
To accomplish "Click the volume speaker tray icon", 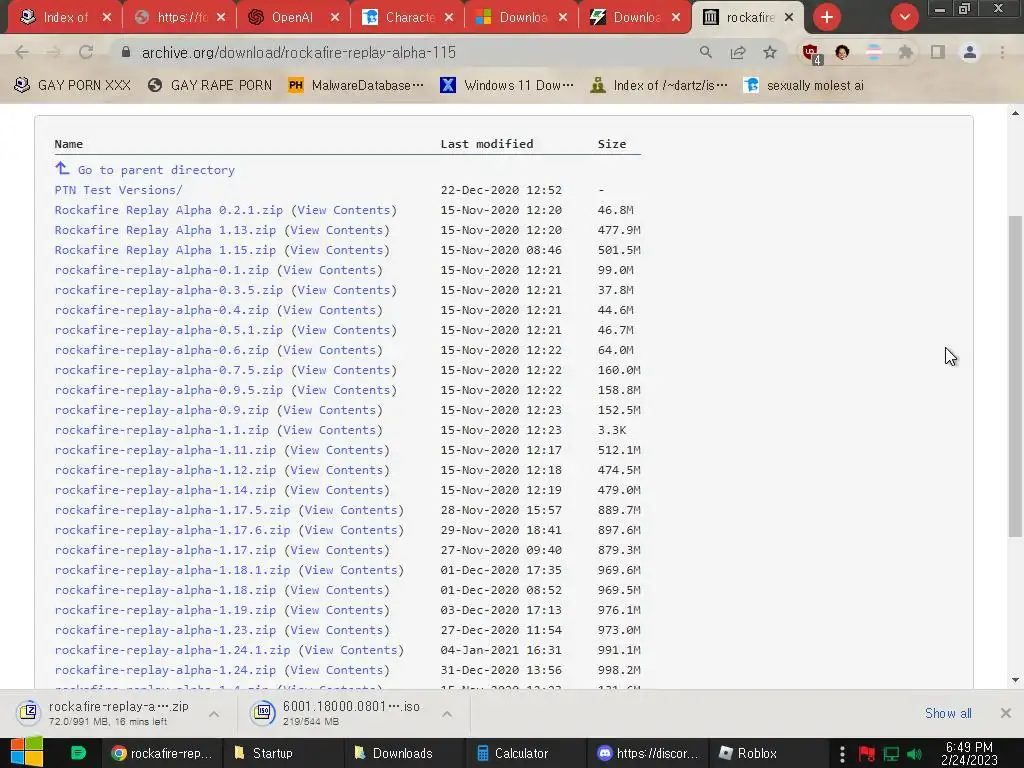I will point(914,754).
